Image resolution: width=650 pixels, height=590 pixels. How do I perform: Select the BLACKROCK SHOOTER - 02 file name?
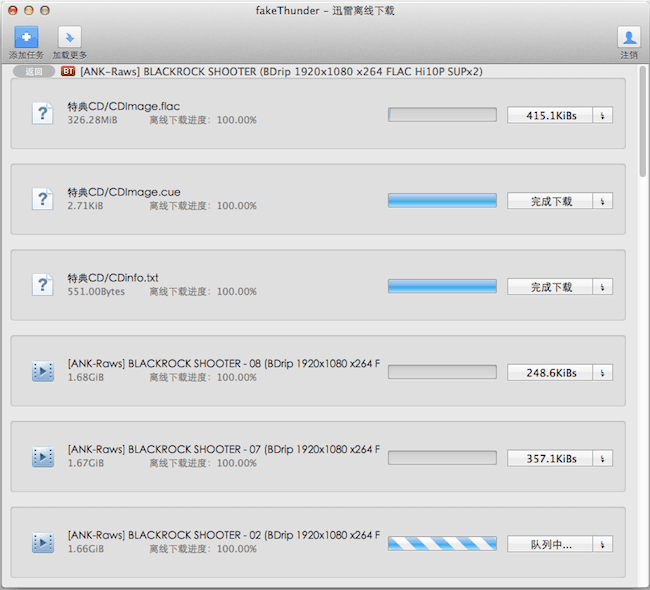(x=224, y=535)
